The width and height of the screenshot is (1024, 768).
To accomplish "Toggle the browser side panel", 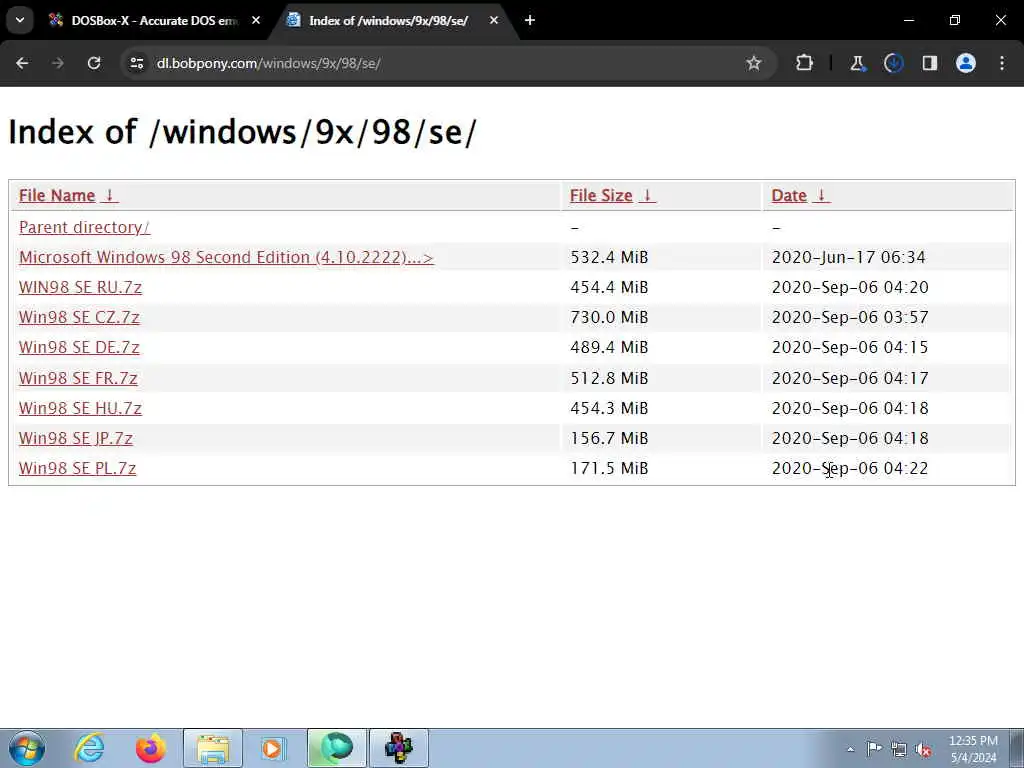I will point(930,63).
